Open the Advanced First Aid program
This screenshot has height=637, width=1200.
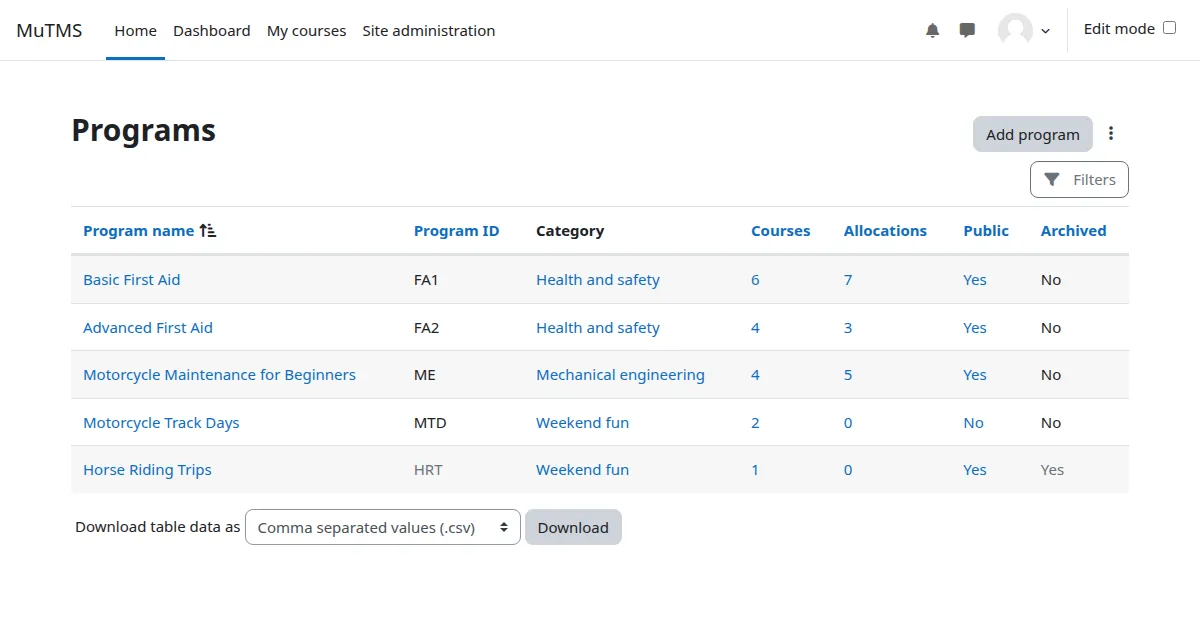tap(148, 327)
